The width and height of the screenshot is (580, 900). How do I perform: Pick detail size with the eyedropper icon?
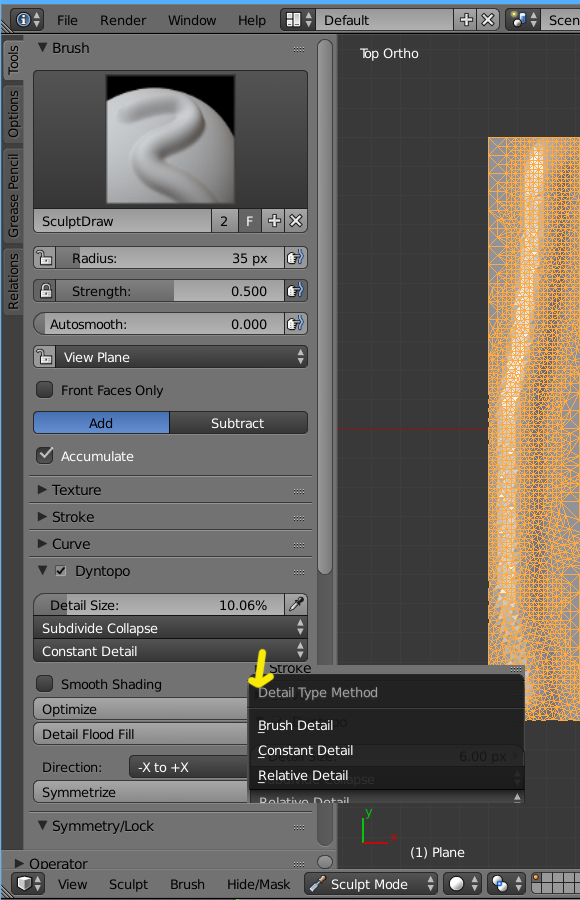296,604
